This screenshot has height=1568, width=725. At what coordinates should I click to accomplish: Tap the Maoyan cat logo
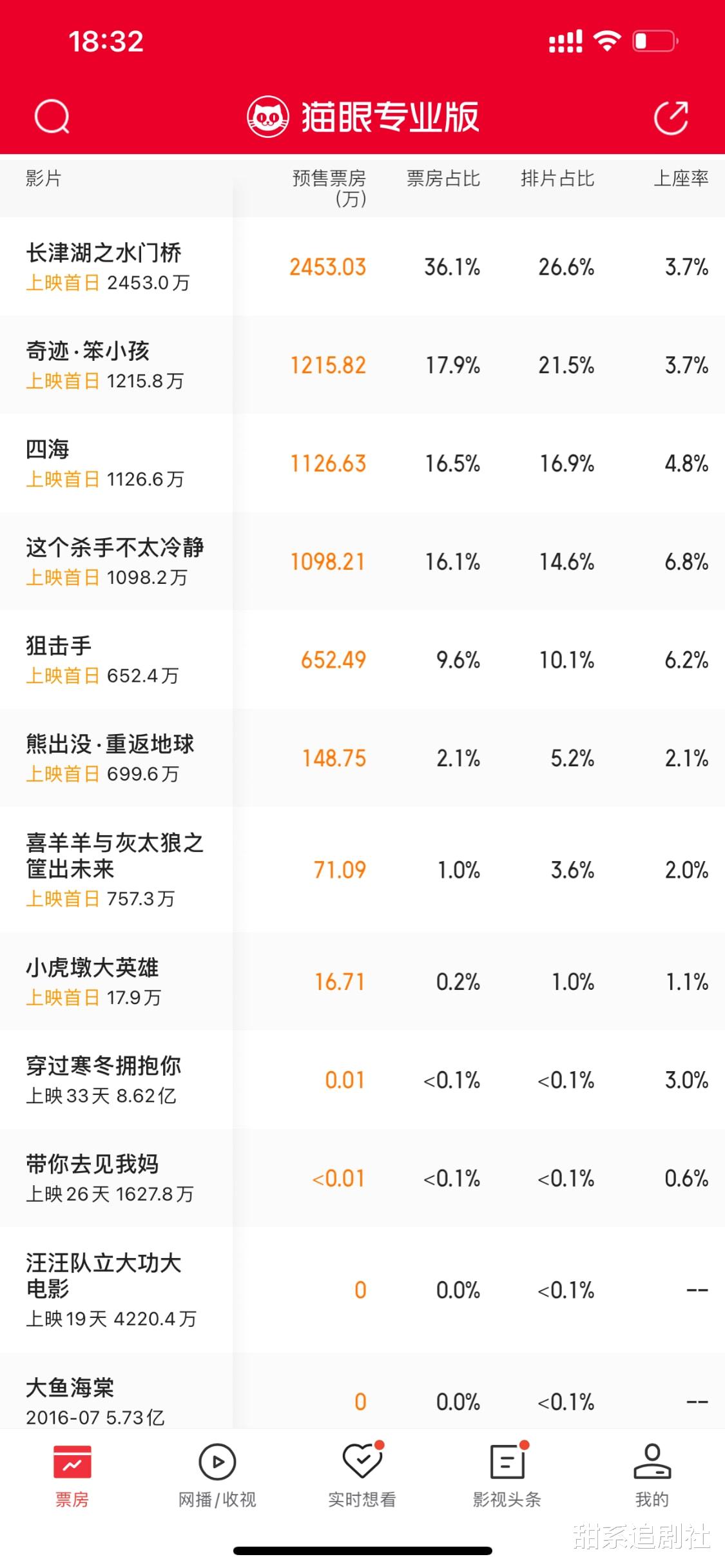tap(267, 117)
